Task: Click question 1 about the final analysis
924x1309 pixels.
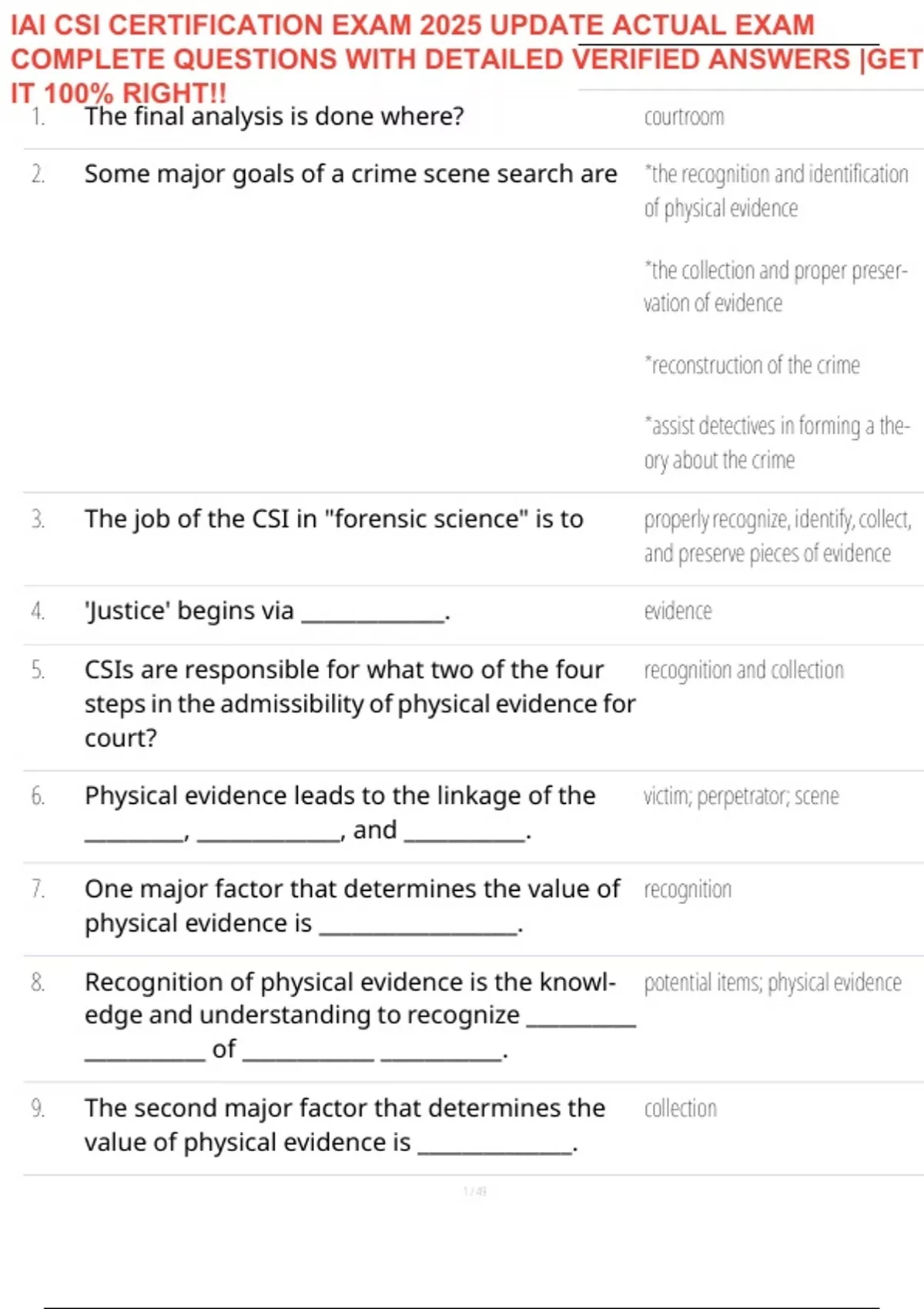Action: 274,117
